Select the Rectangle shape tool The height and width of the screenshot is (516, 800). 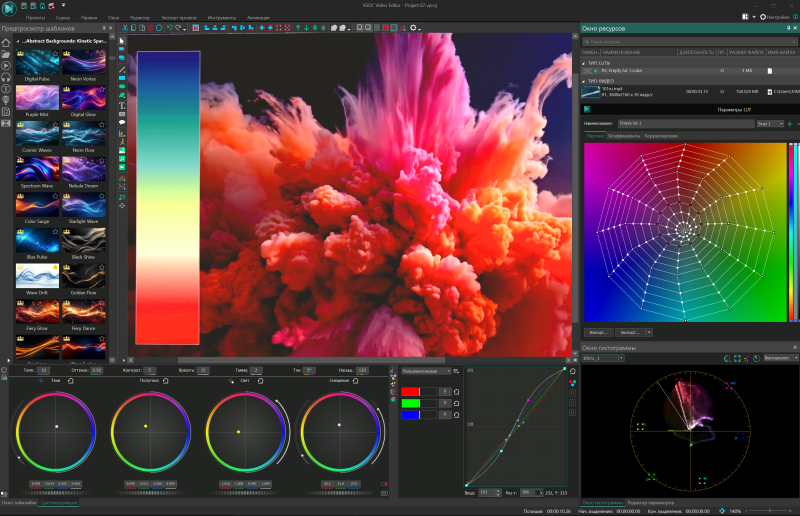122,78
